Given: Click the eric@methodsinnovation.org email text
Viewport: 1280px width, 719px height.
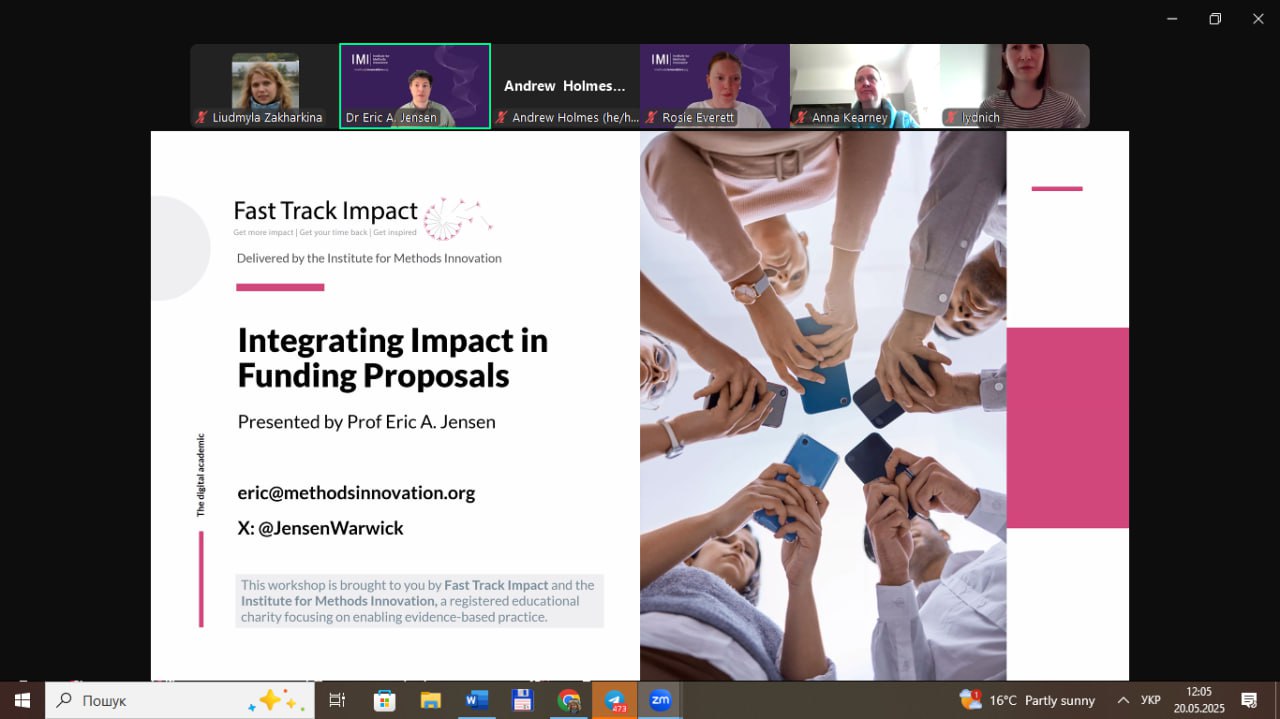Looking at the screenshot, I should (356, 493).
